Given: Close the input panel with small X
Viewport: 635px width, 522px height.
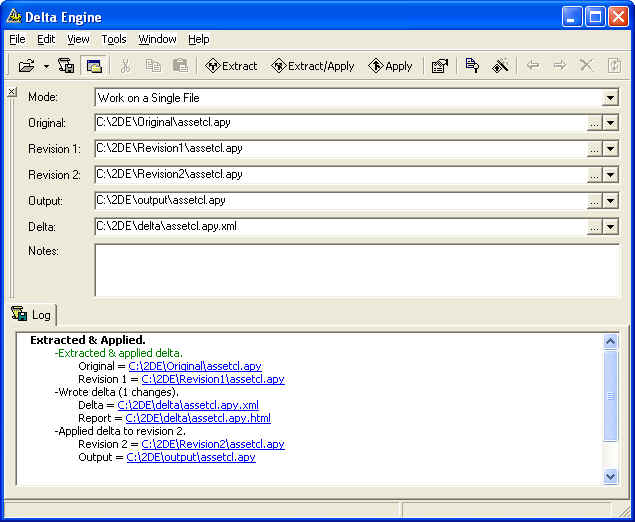Looking at the screenshot, I should (12, 92).
